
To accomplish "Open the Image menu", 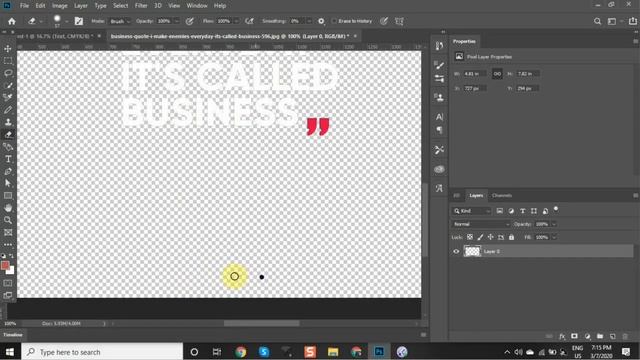I will tap(60, 6).
